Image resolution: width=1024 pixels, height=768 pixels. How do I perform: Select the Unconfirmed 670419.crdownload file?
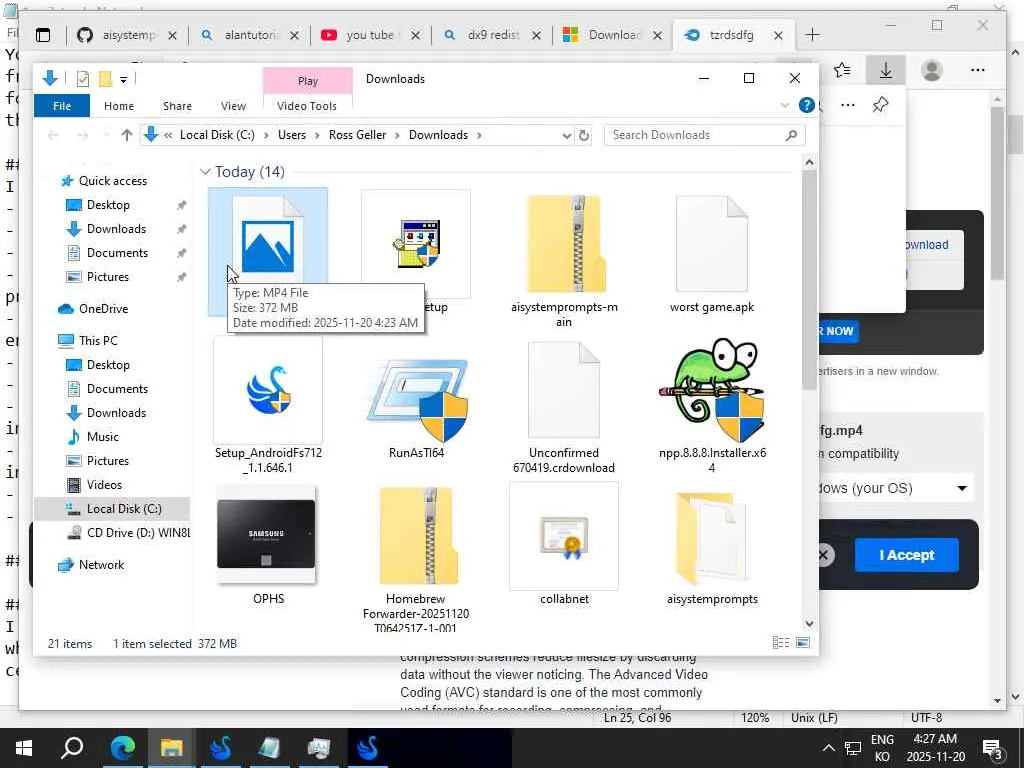pyautogui.click(x=564, y=405)
